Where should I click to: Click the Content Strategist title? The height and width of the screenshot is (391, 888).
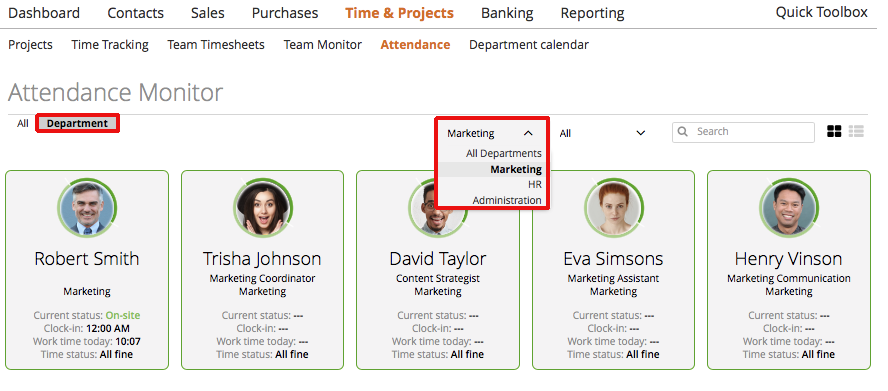(x=438, y=278)
